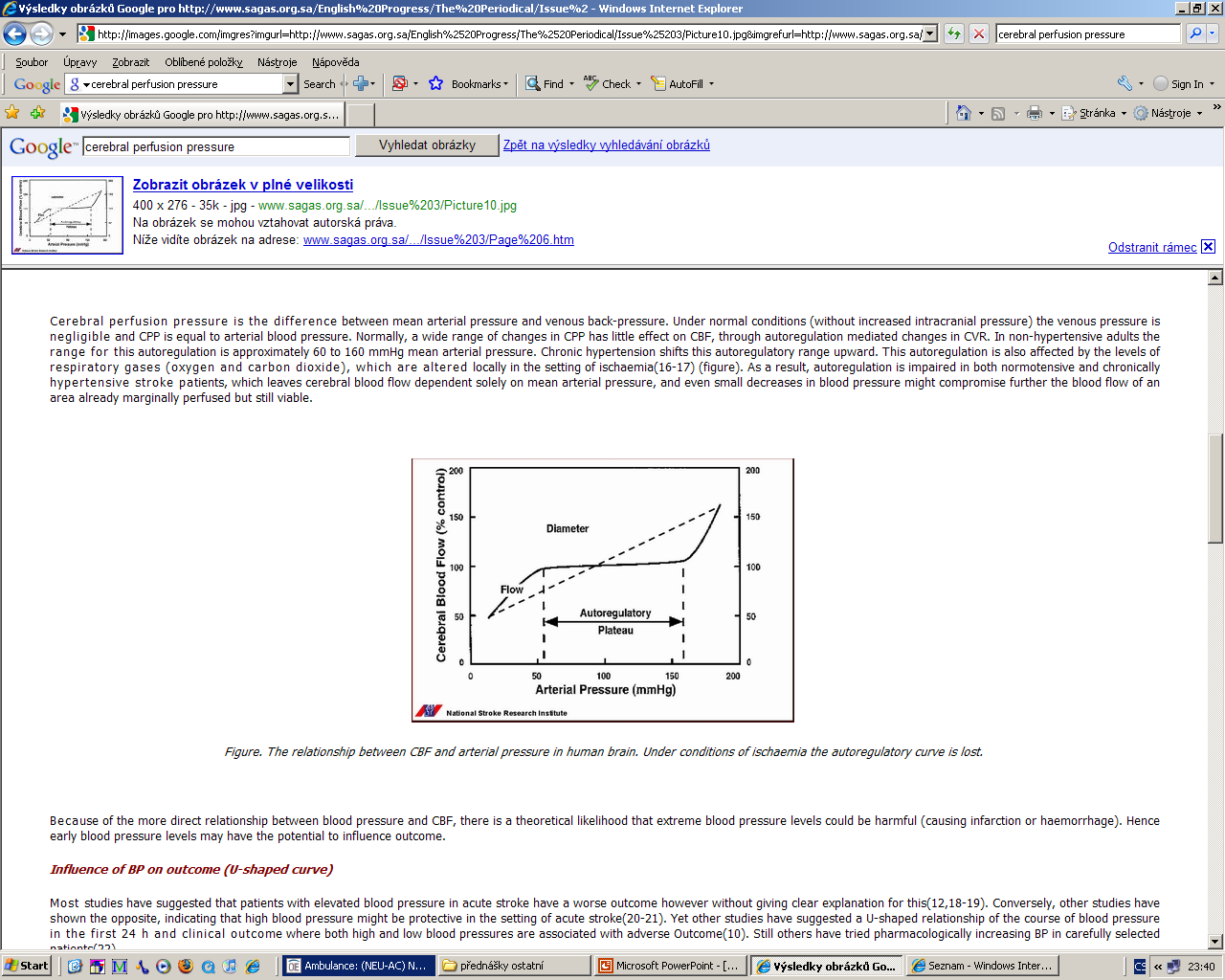Open Google Toolbar Bookmarks star

tap(436, 84)
